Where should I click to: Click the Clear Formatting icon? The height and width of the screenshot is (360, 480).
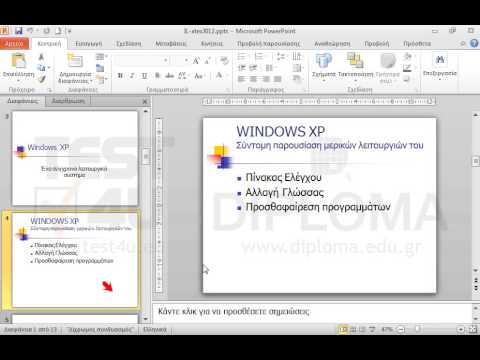click(224, 61)
